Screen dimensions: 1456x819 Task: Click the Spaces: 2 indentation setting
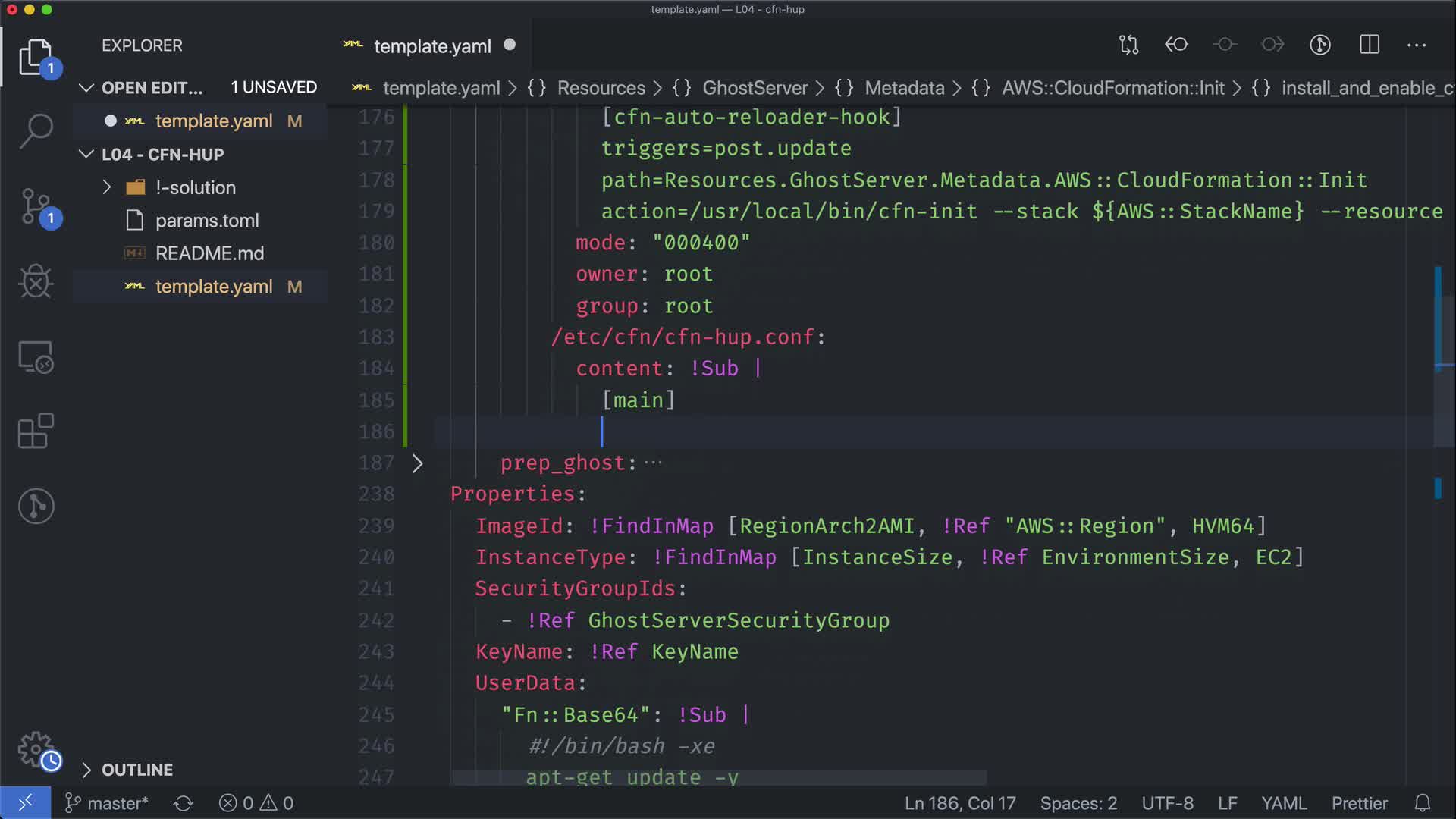coord(1078,803)
